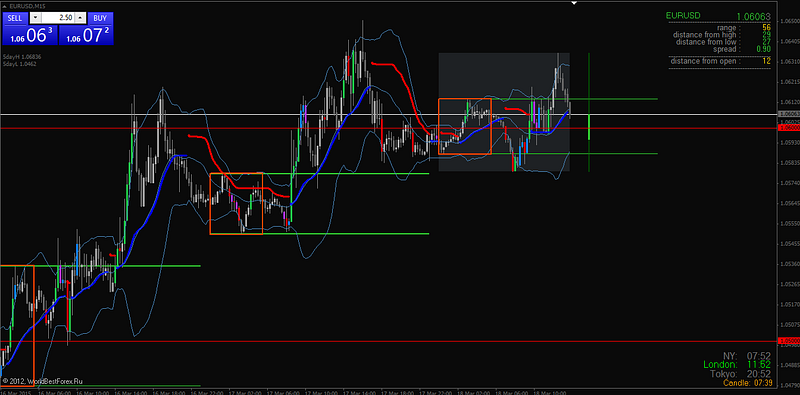Click the distance from open value 12
Image resolution: width=800 pixels, height=395 pixels.
point(766,61)
